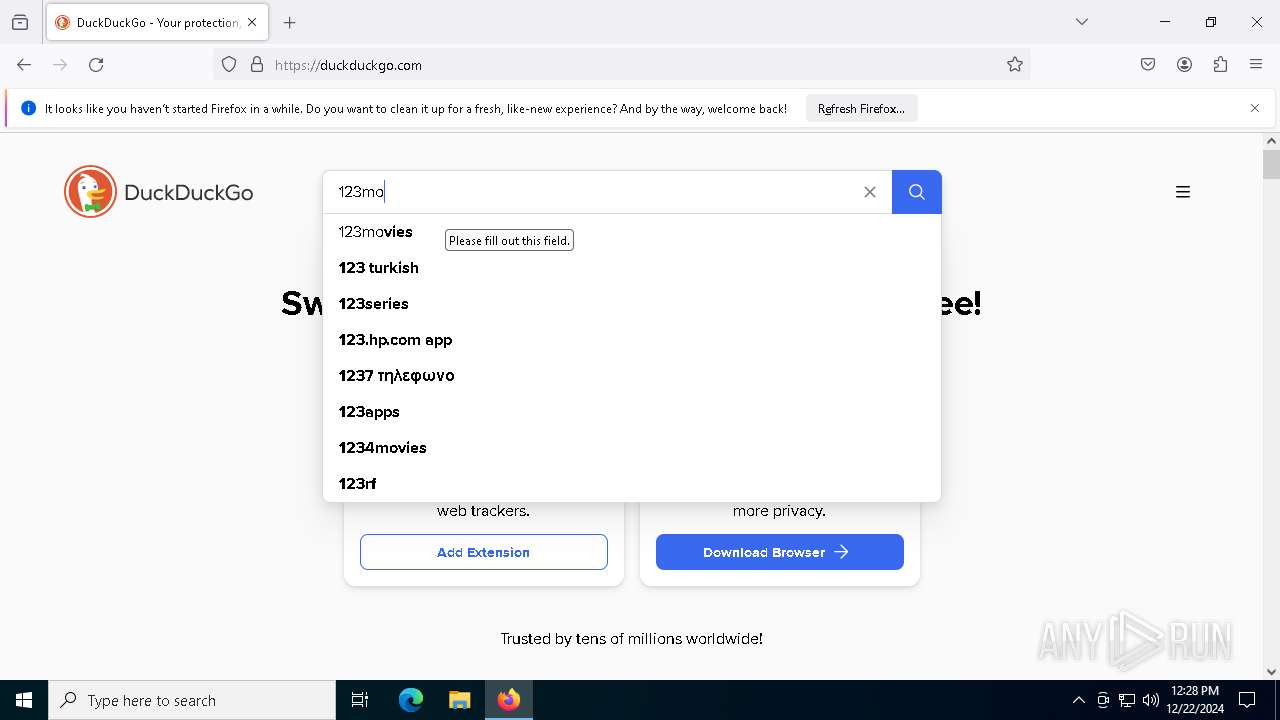Click the Add Extension button
The height and width of the screenshot is (720, 1280).
[x=484, y=552]
